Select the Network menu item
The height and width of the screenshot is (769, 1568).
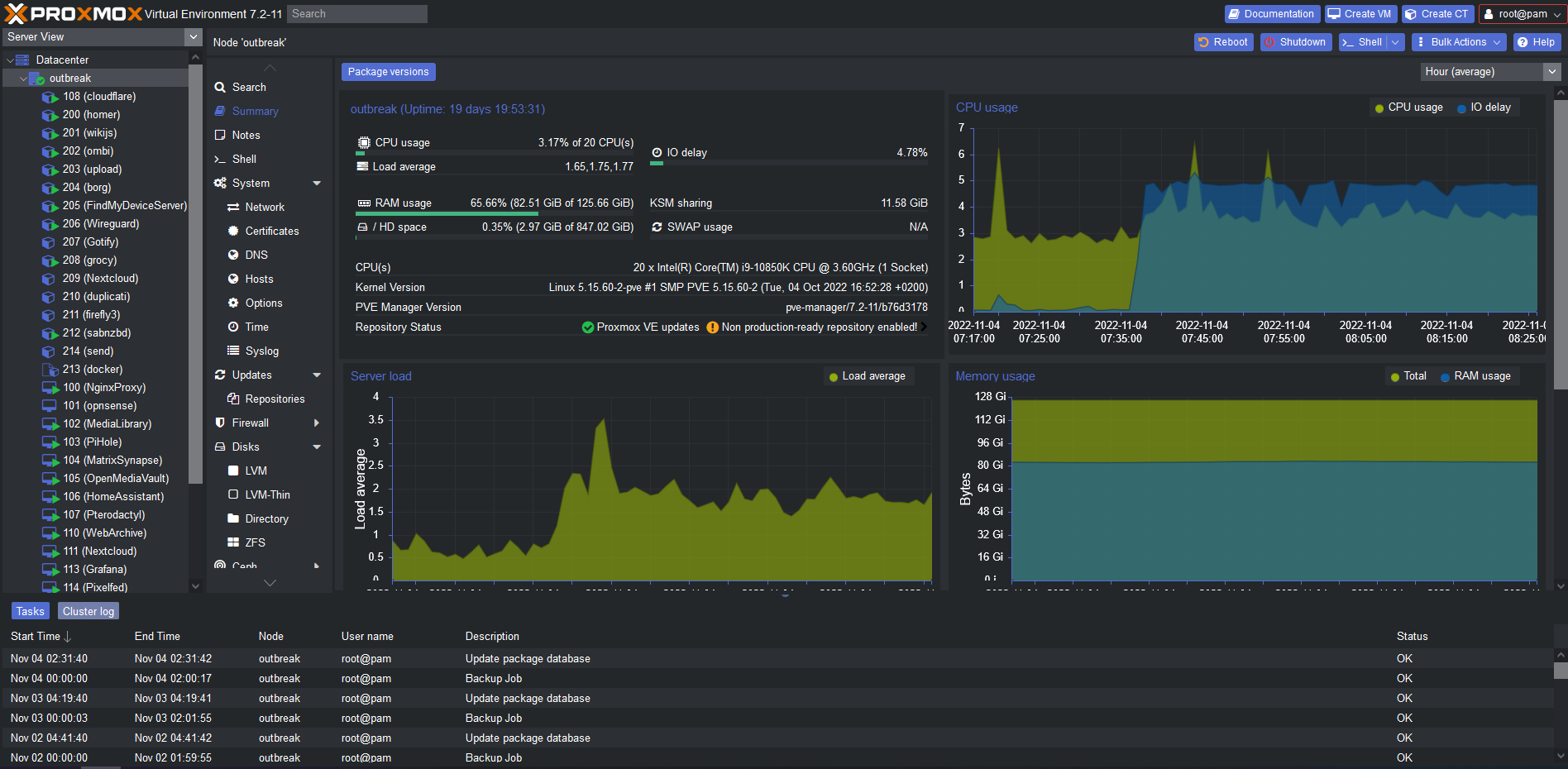[269, 207]
